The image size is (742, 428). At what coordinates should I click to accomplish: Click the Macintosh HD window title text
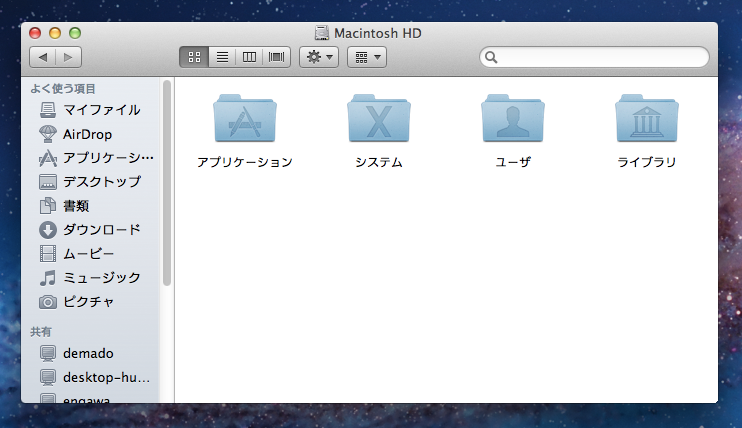[x=378, y=33]
